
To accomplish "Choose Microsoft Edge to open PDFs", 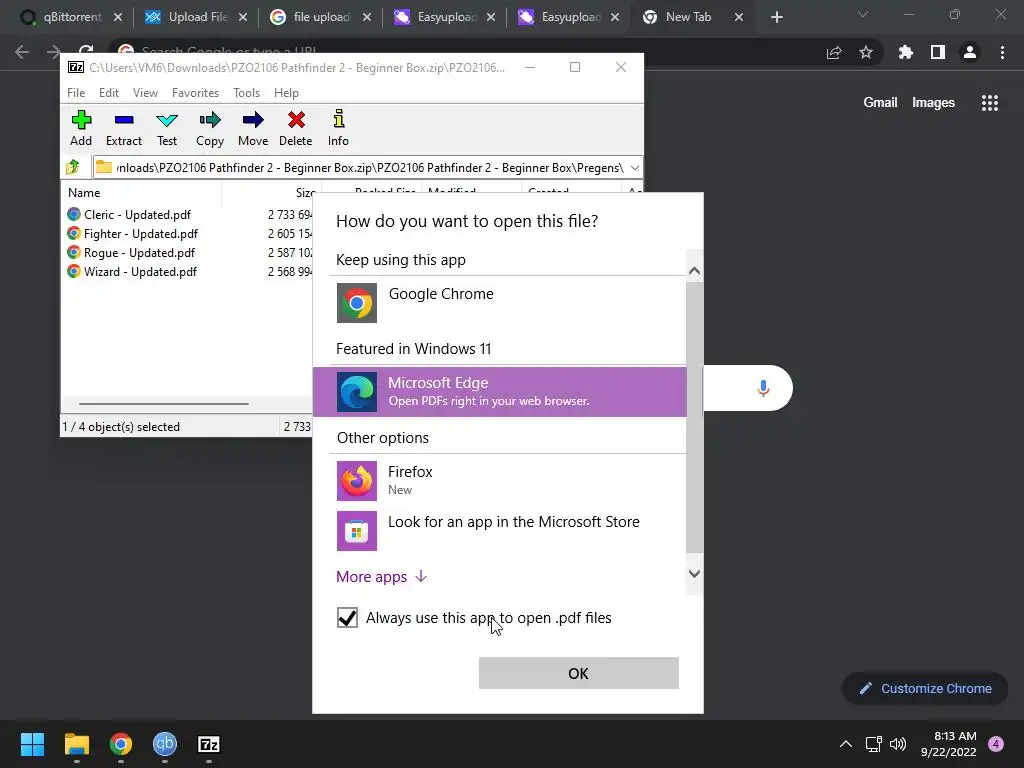I will point(500,392).
